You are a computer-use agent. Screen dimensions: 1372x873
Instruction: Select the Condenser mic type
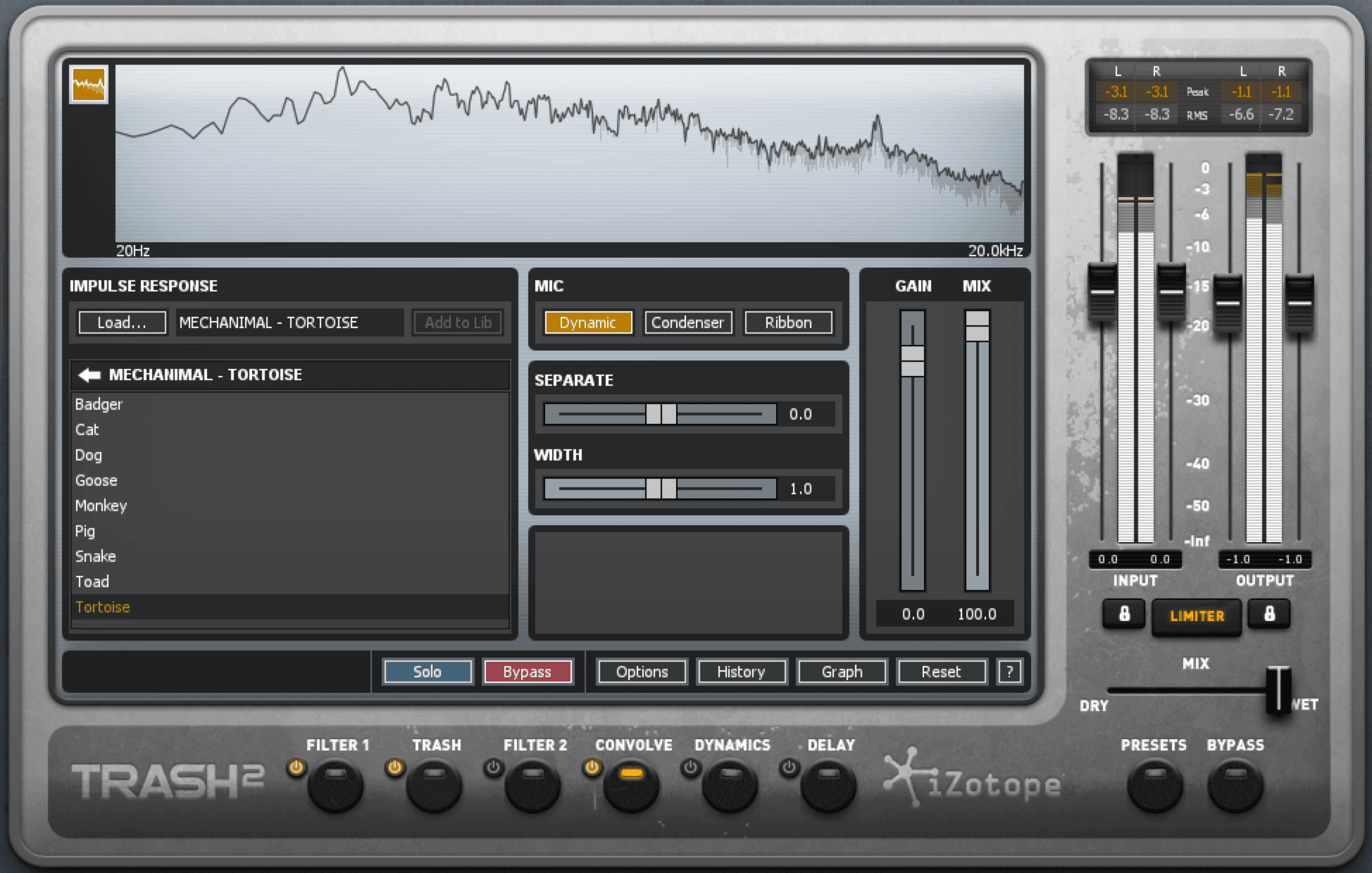pos(688,322)
